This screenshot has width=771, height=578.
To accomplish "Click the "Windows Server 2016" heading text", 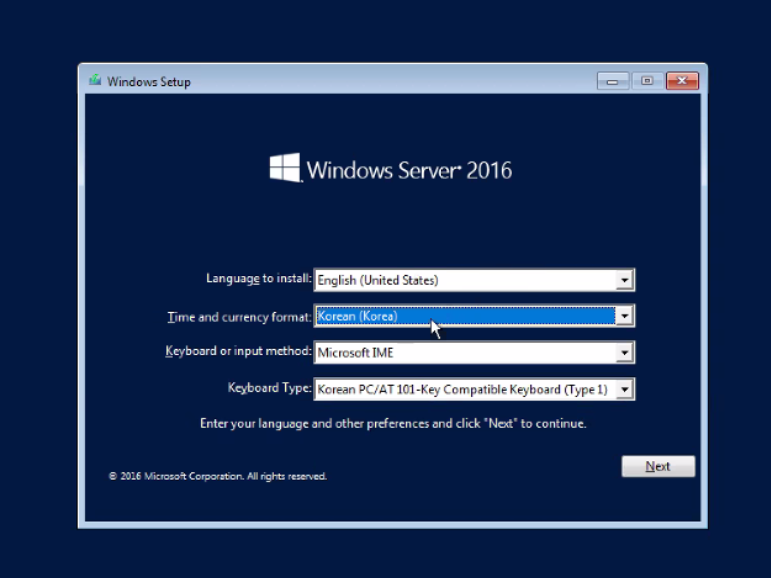I will [409, 171].
